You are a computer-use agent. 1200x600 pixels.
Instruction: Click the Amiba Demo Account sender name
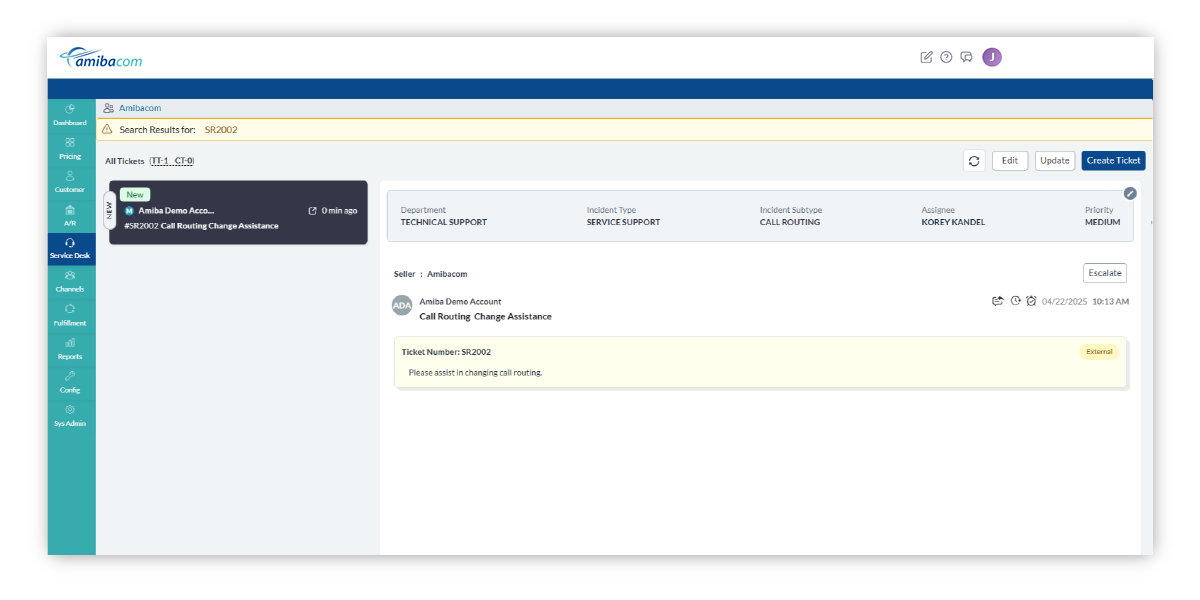tap(460, 302)
